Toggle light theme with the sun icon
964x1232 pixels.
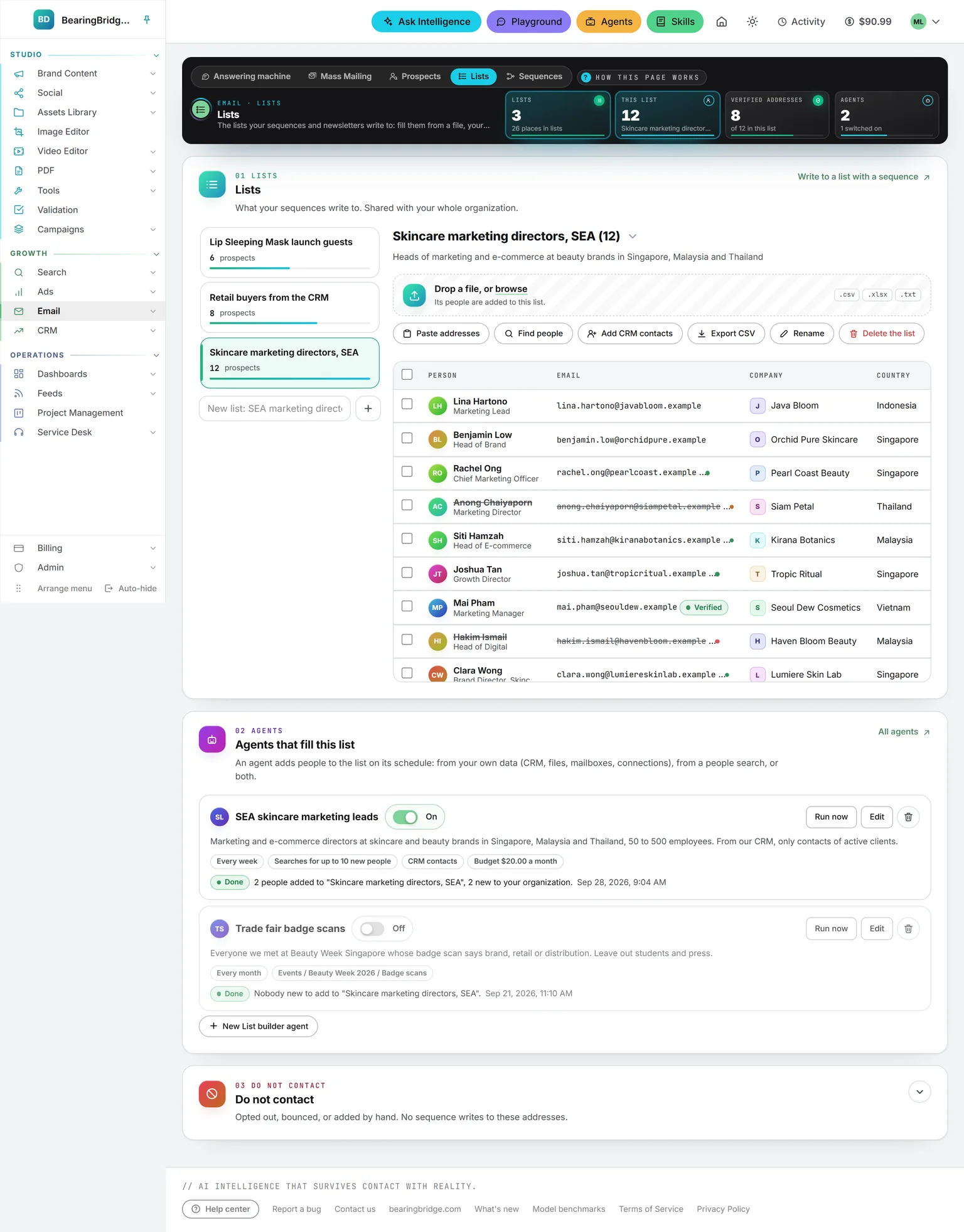(x=752, y=21)
